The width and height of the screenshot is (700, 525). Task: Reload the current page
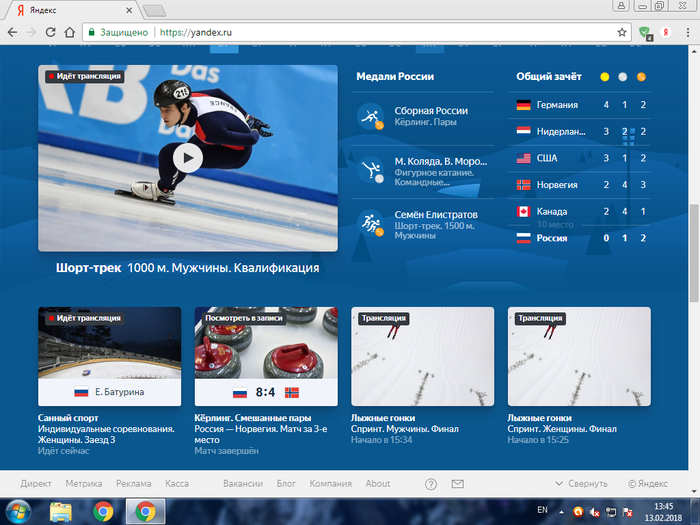50,32
